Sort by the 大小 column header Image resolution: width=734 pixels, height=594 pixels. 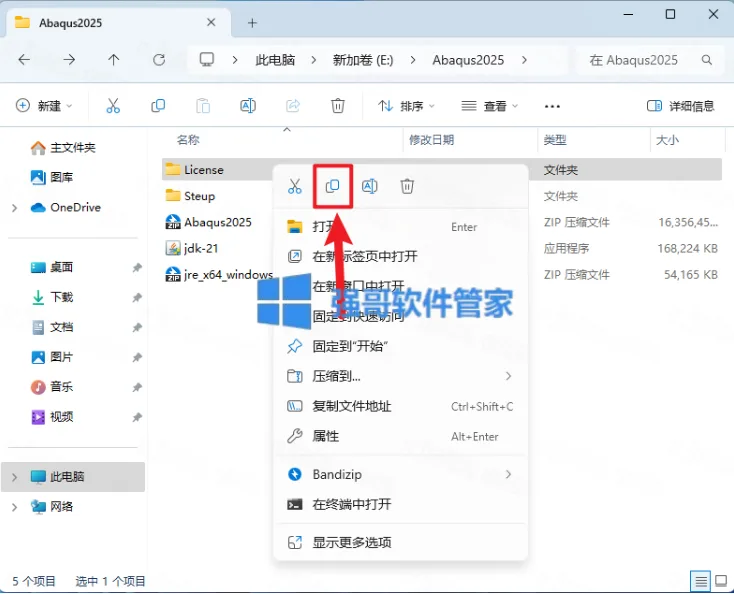tap(668, 139)
